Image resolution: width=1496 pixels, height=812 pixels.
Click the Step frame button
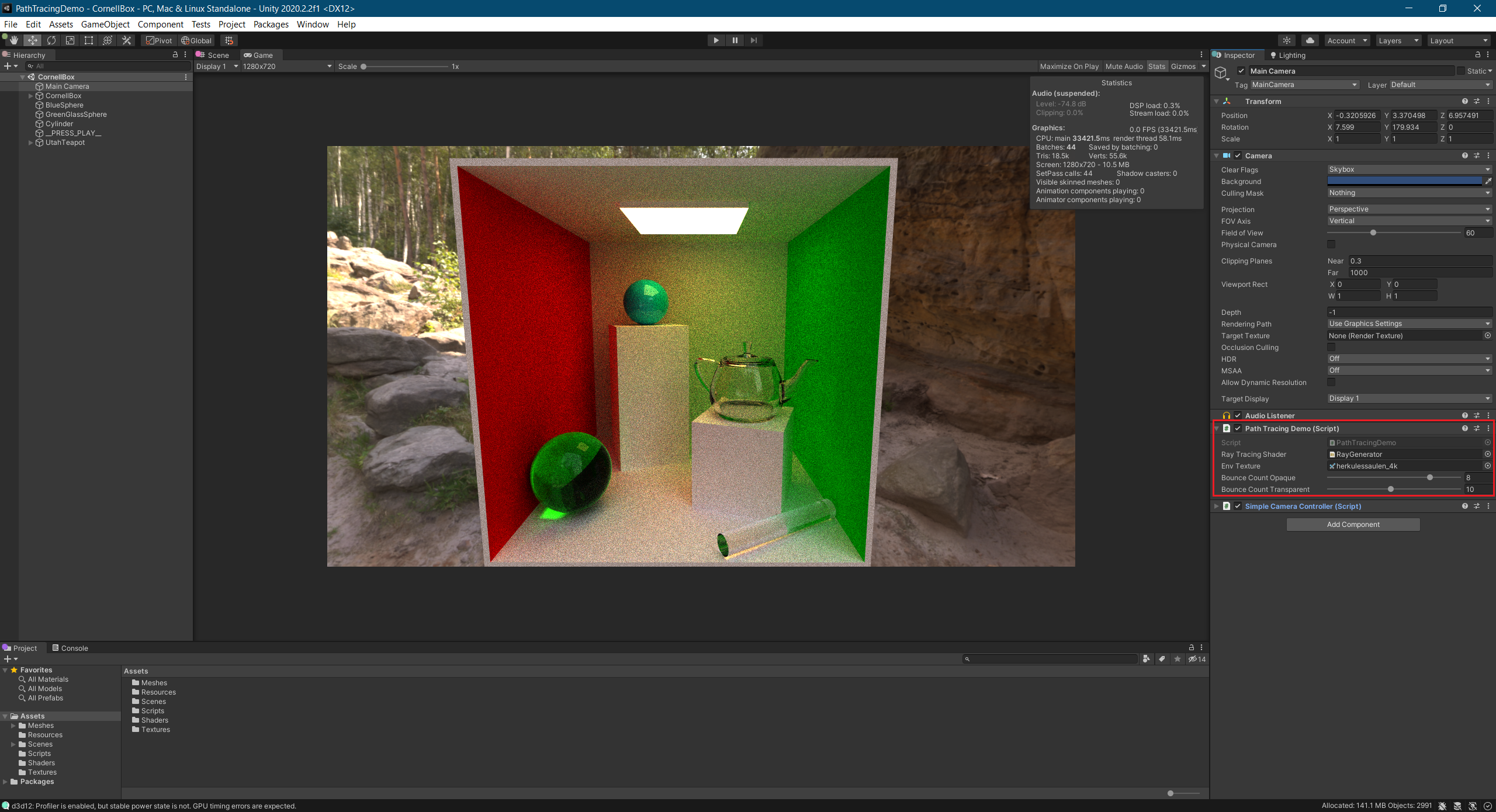(x=753, y=40)
